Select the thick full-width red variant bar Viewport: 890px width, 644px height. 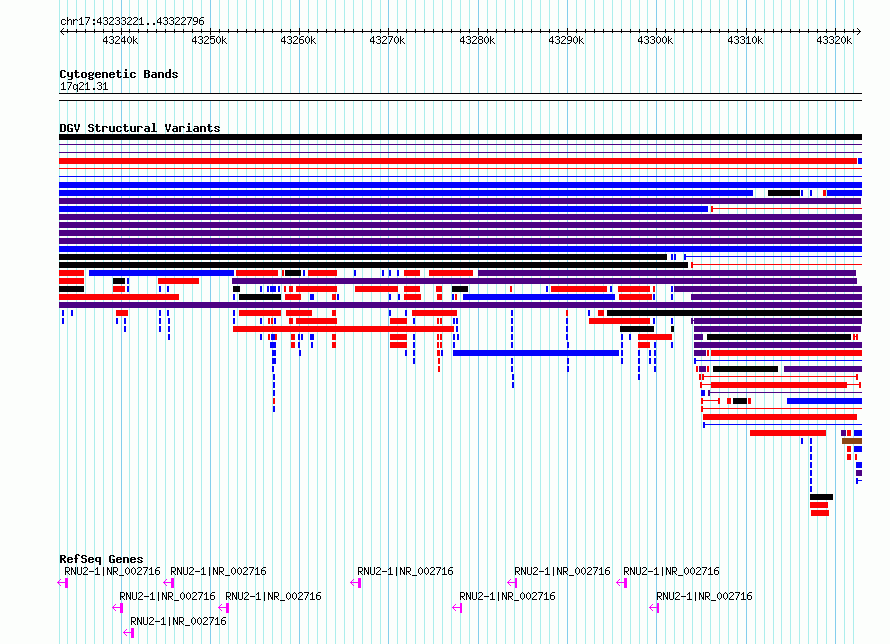point(458,161)
